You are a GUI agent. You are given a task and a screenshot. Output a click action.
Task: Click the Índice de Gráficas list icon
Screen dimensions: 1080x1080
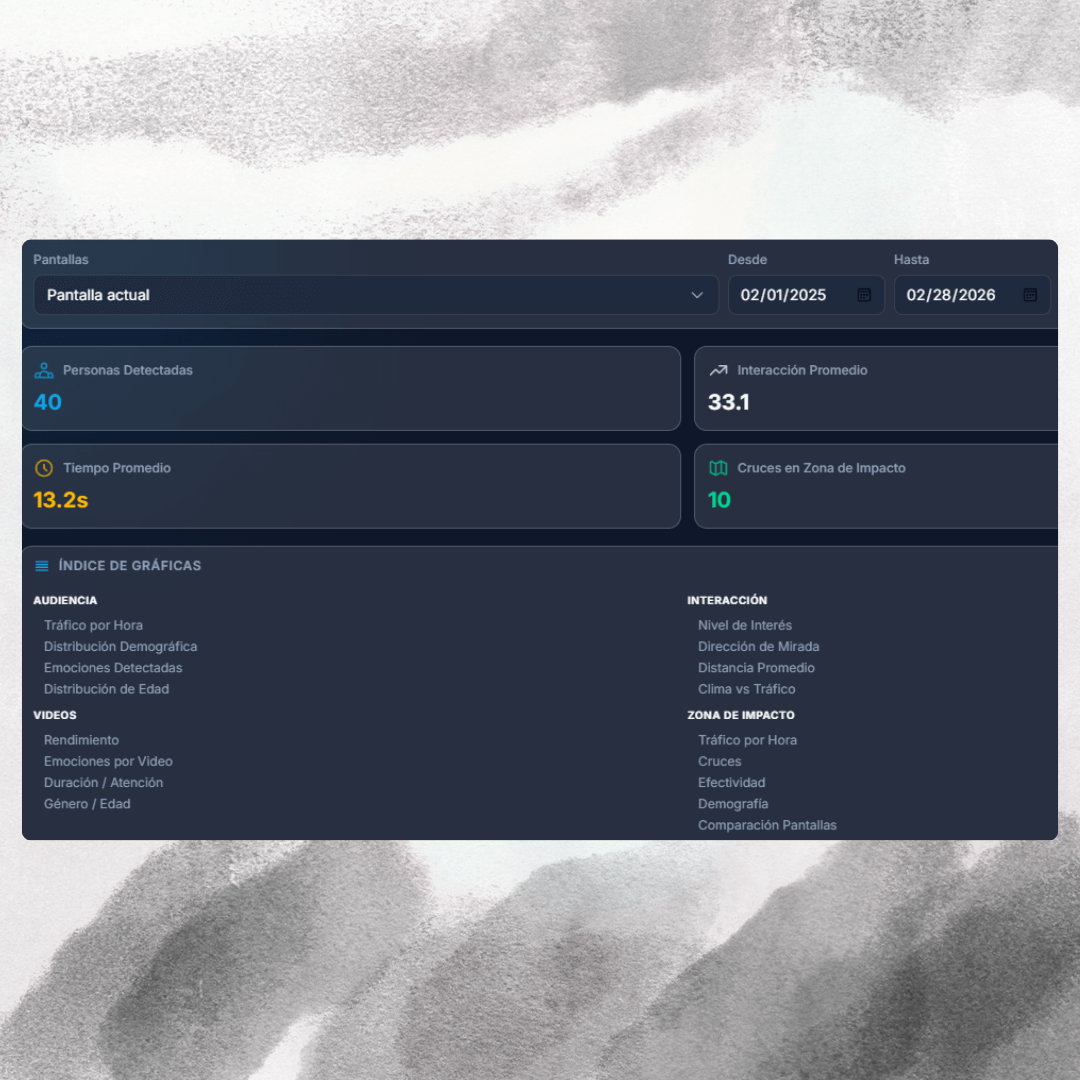pos(42,566)
